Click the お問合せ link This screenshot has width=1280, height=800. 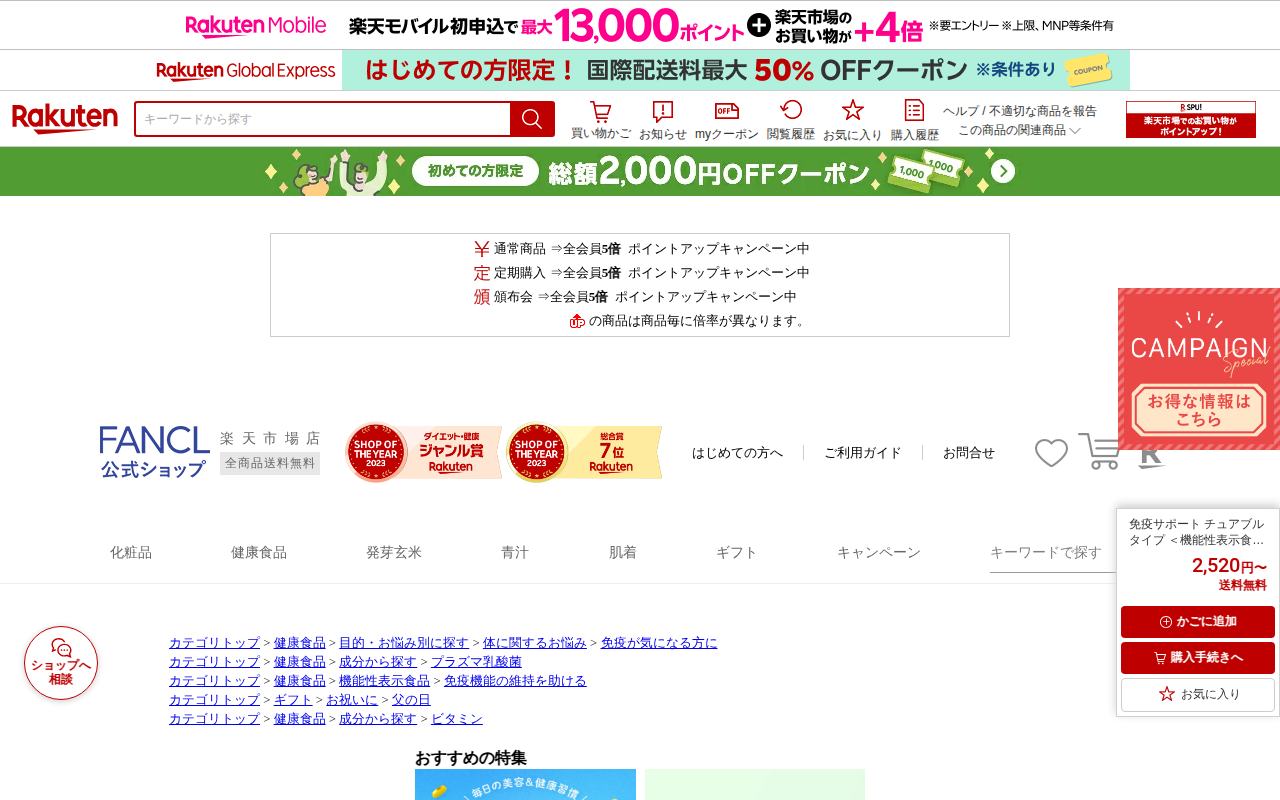point(969,453)
